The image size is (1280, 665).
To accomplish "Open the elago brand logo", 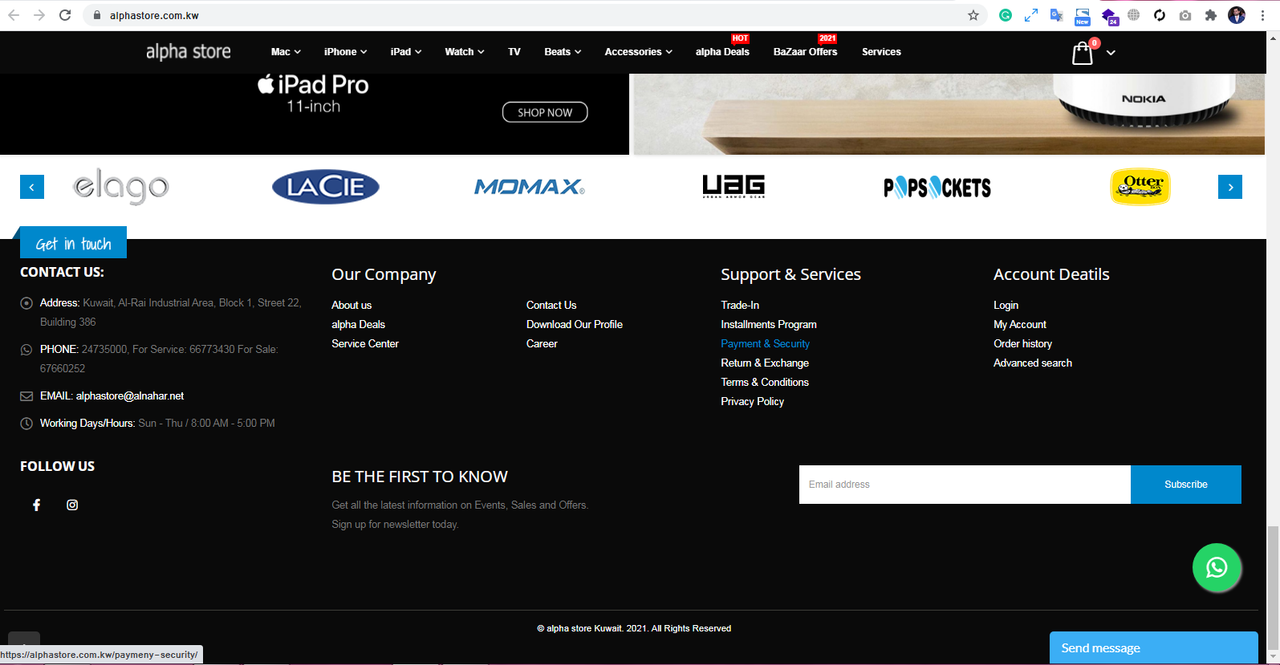I will pos(121,187).
